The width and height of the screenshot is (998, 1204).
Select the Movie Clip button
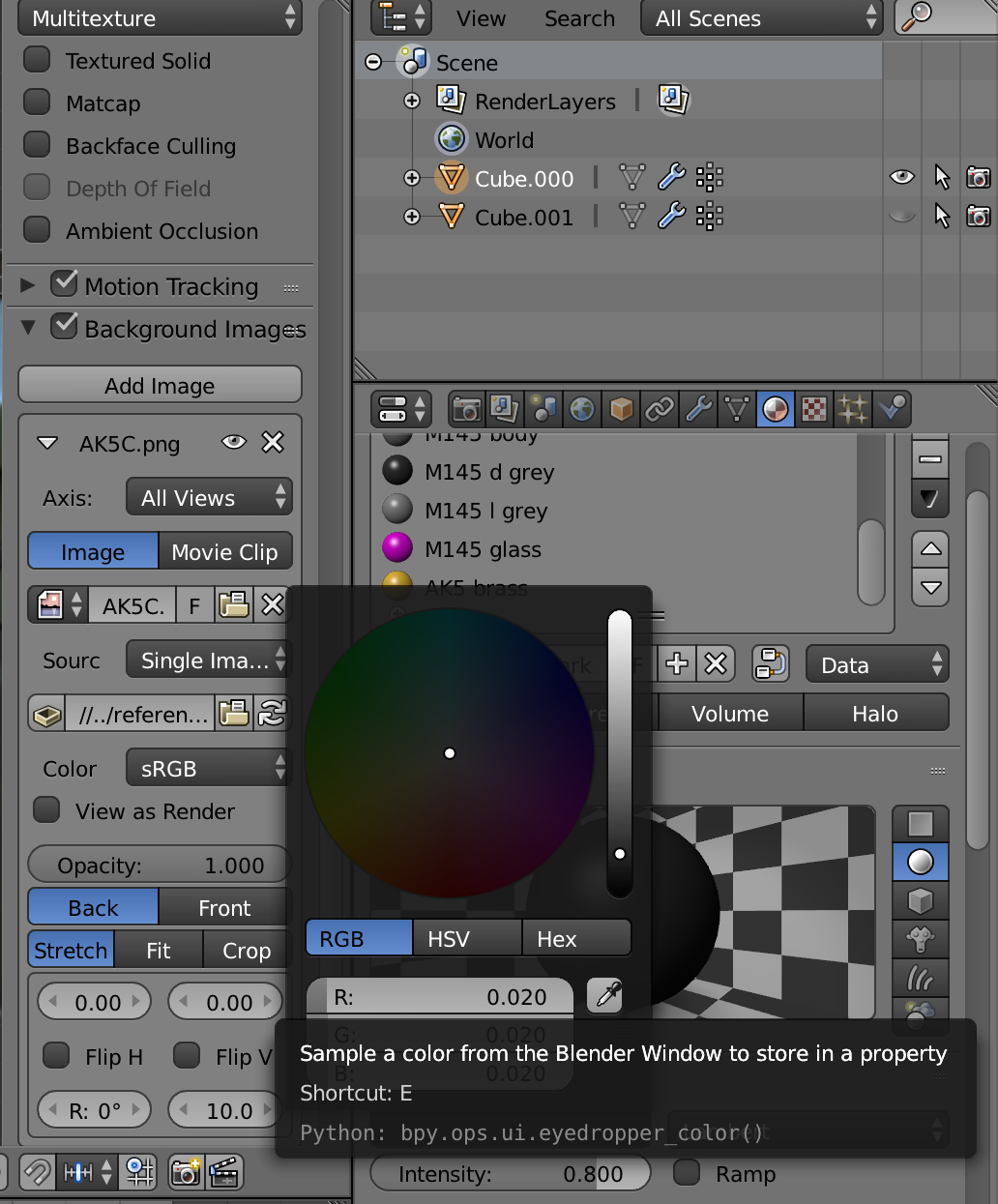(224, 551)
